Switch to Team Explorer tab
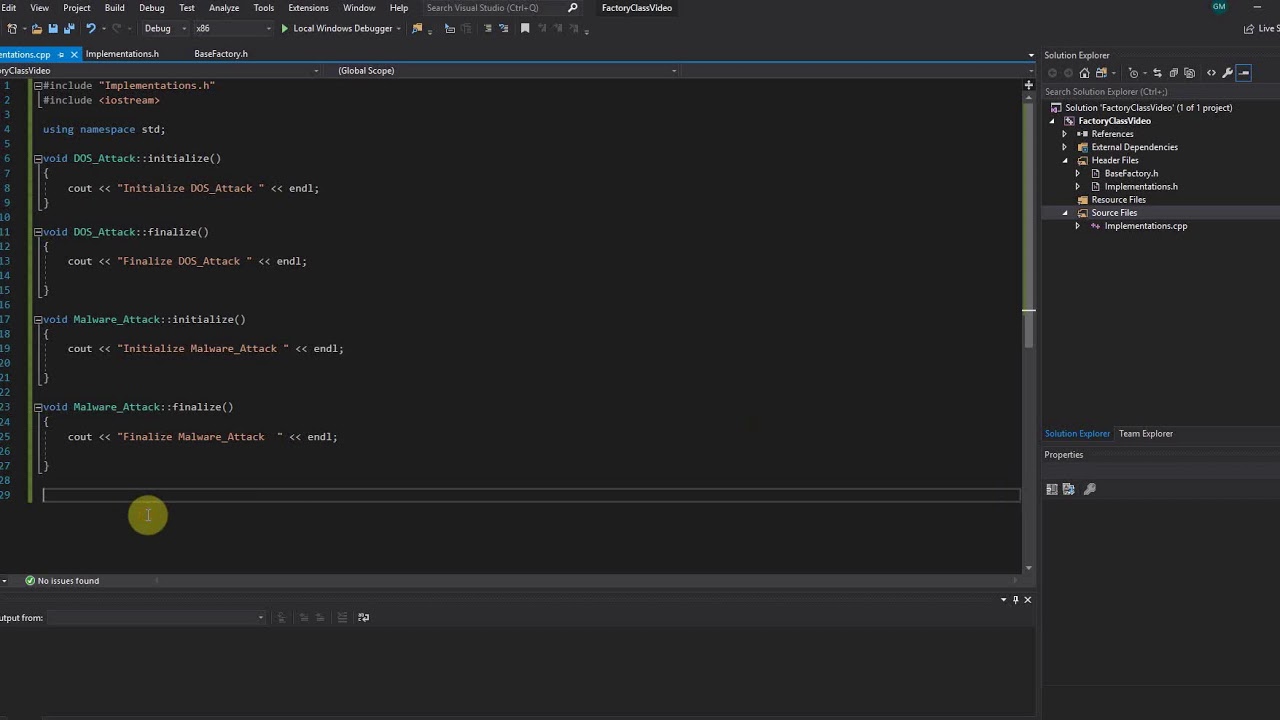Image resolution: width=1280 pixels, height=720 pixels. click(x=1145, y=434)
